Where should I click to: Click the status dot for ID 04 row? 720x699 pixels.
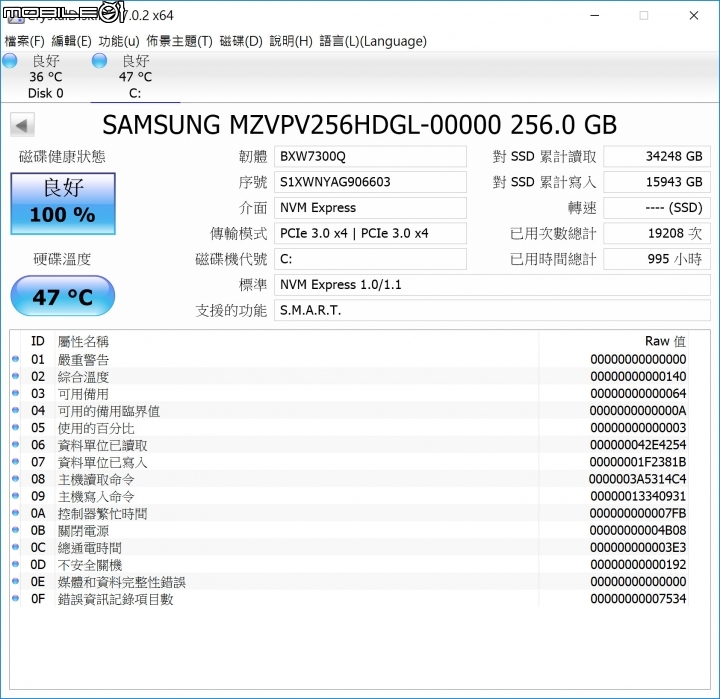pos(15,410)
